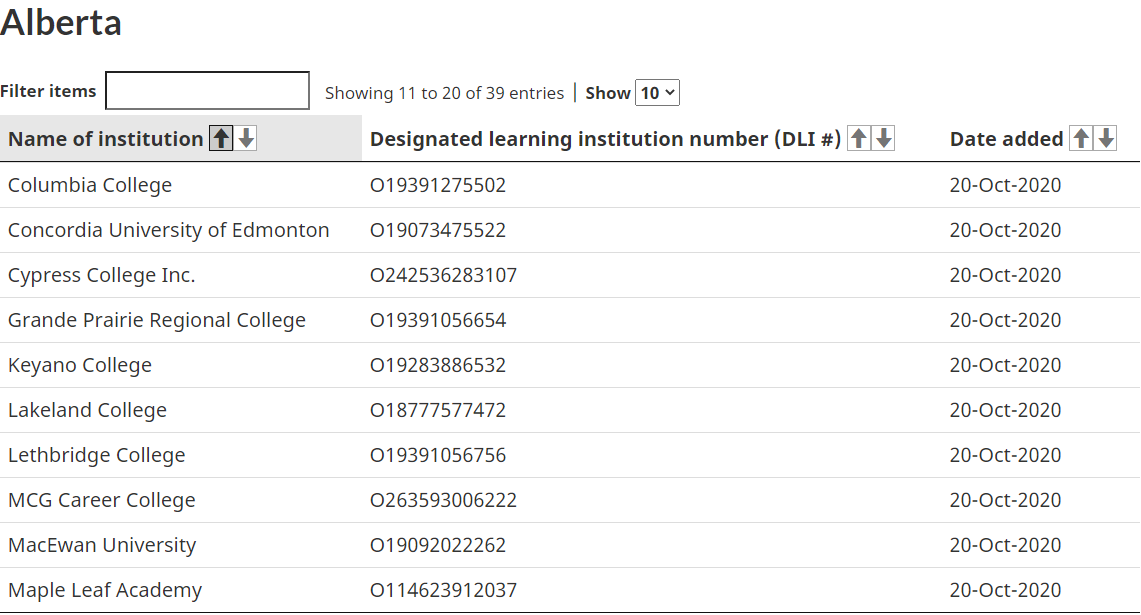Sort Date added column descending

click(1106, 138)
